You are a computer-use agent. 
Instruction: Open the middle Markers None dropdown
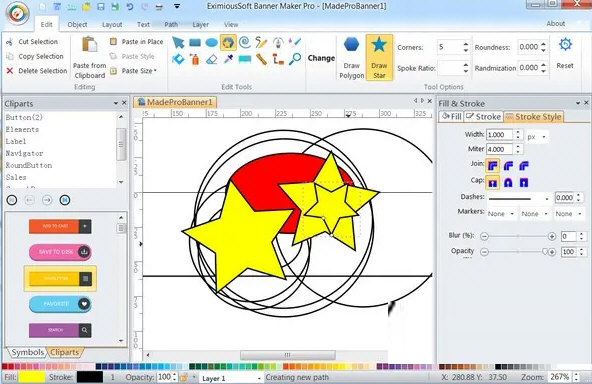tap(535, 214)
